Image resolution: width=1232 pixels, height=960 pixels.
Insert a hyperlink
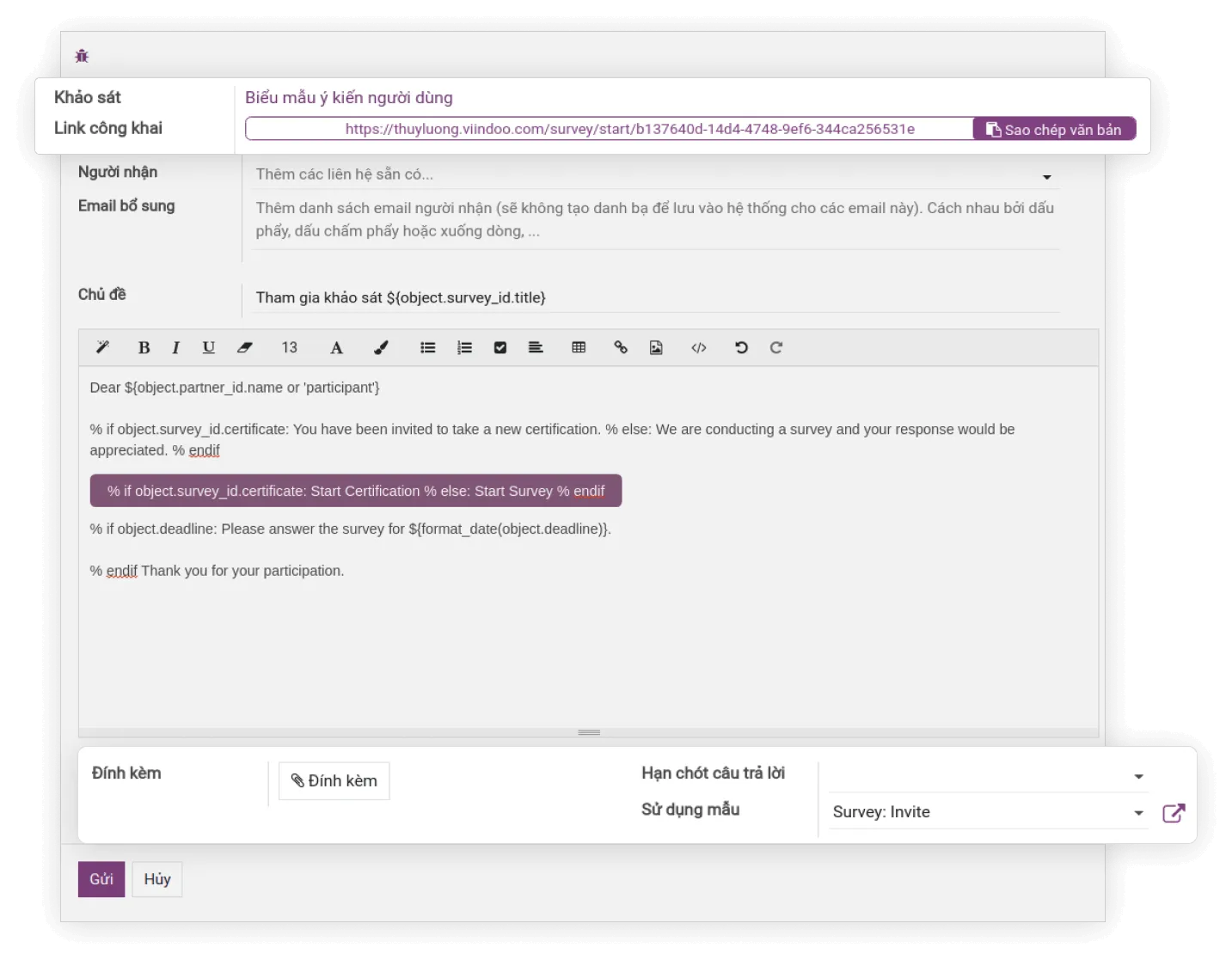[620, 347]
